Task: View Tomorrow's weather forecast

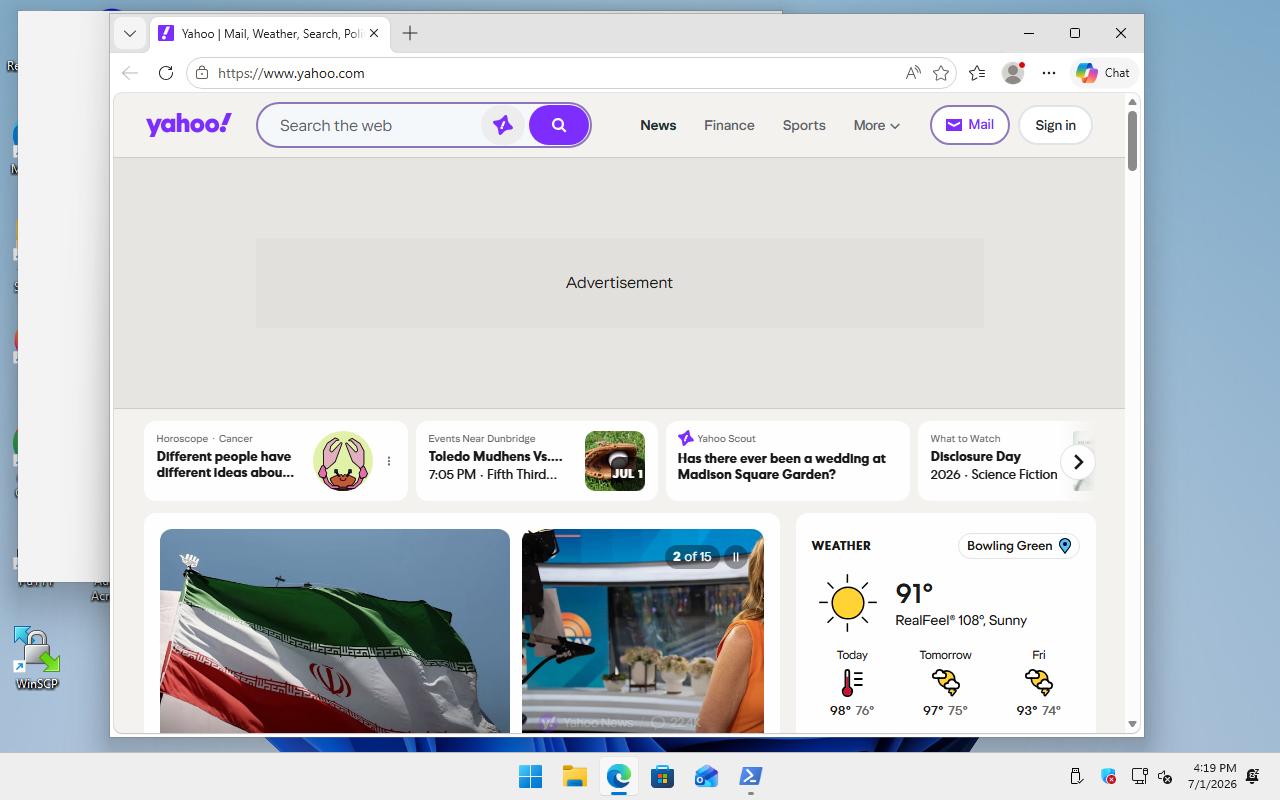Action: [945, 683]
